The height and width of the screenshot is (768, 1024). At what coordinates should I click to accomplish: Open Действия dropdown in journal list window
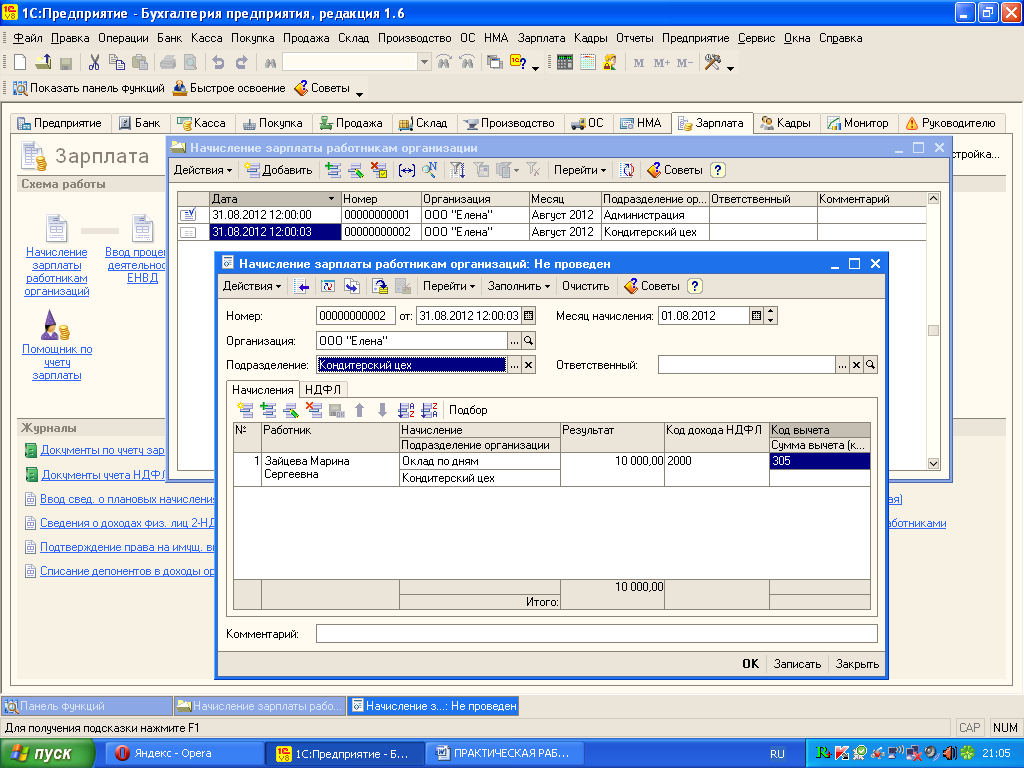pos(203,170)
